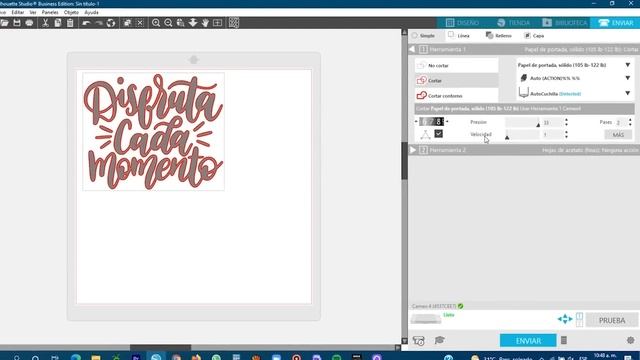640x360 pixels.
Task: Click the Zoom In magnifier icon
Action: point(156,23)
